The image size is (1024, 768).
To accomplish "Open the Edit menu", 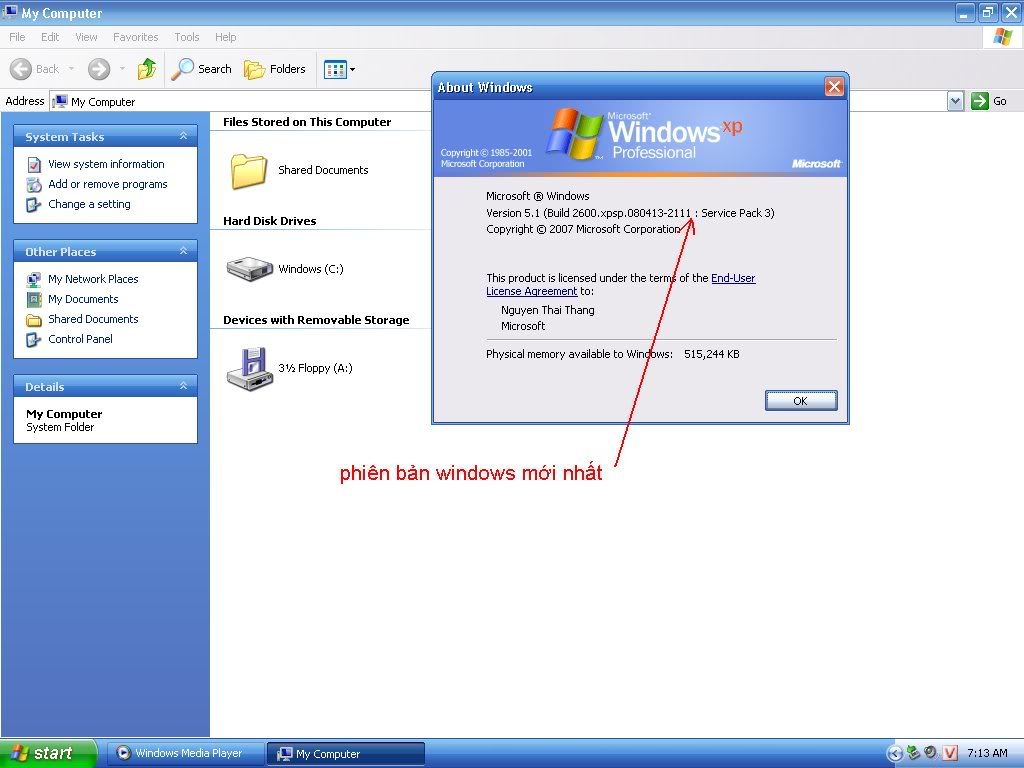I will pos(50,37).
